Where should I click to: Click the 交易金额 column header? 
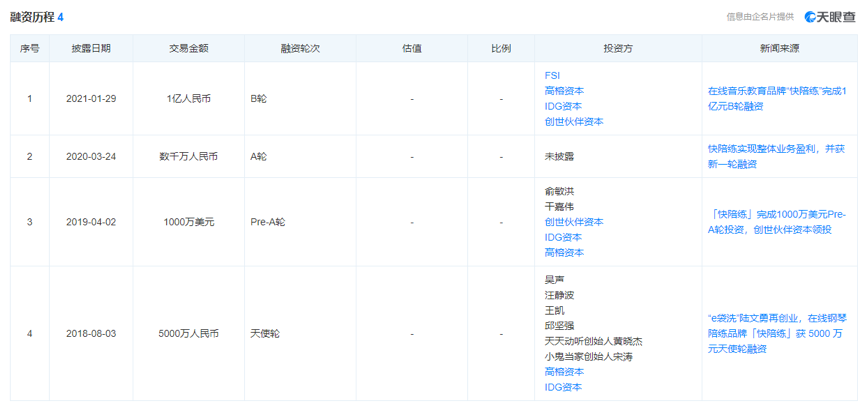tap(189, 49)
